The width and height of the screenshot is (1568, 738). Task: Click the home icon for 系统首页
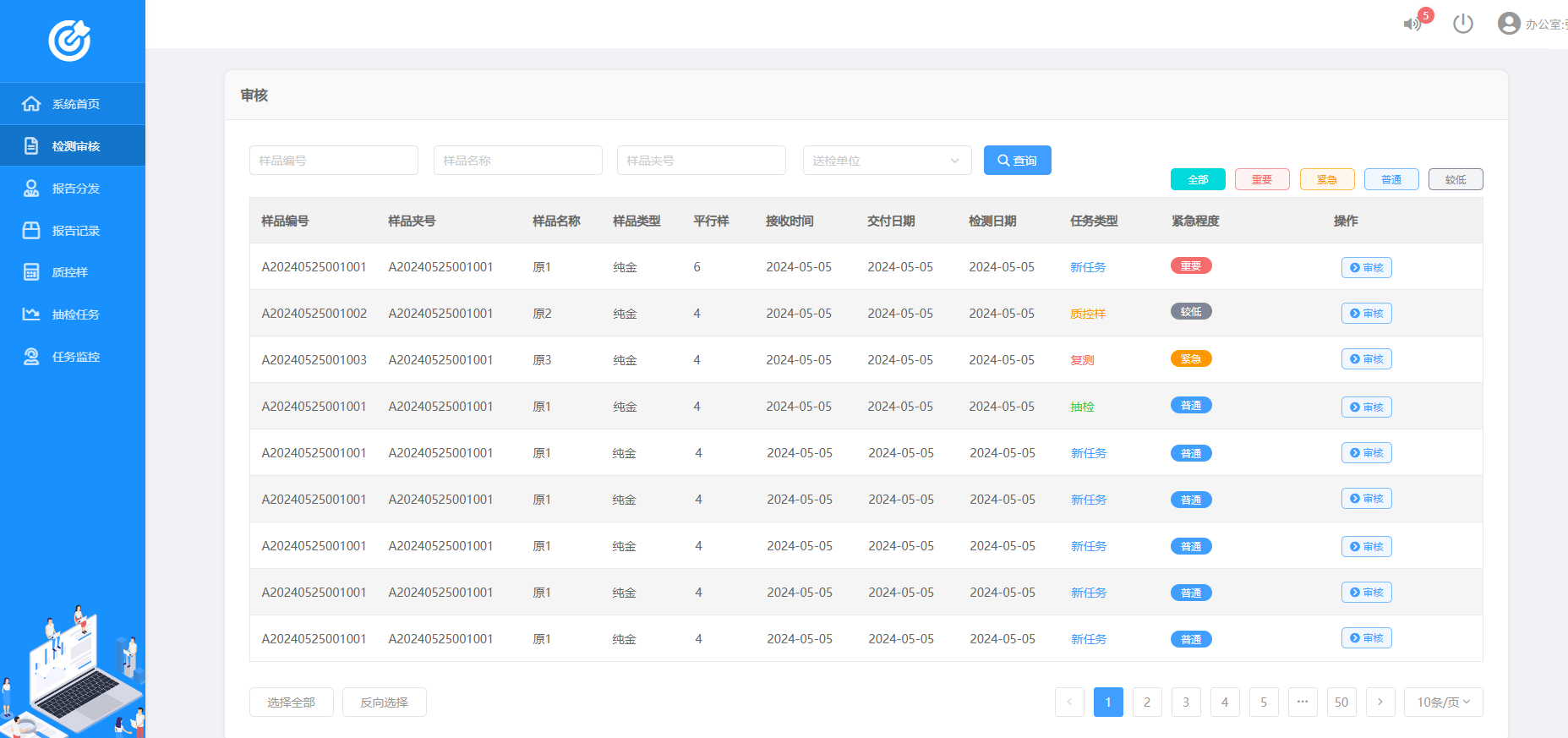[31, 104]
